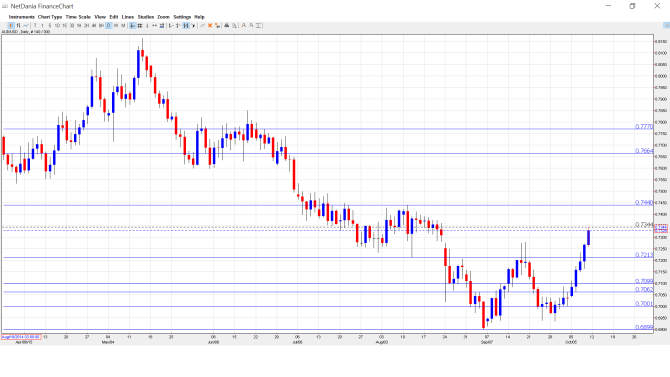Click the 0.7001 level line label
Viewport: 670px width, 377px height.
click(x=644, y=304)
